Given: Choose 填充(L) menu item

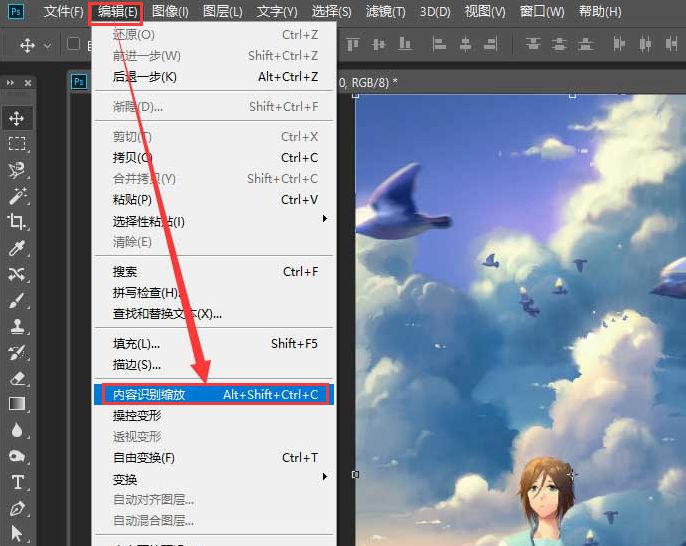Looking at the screenshot, I should tap(214, 344).
